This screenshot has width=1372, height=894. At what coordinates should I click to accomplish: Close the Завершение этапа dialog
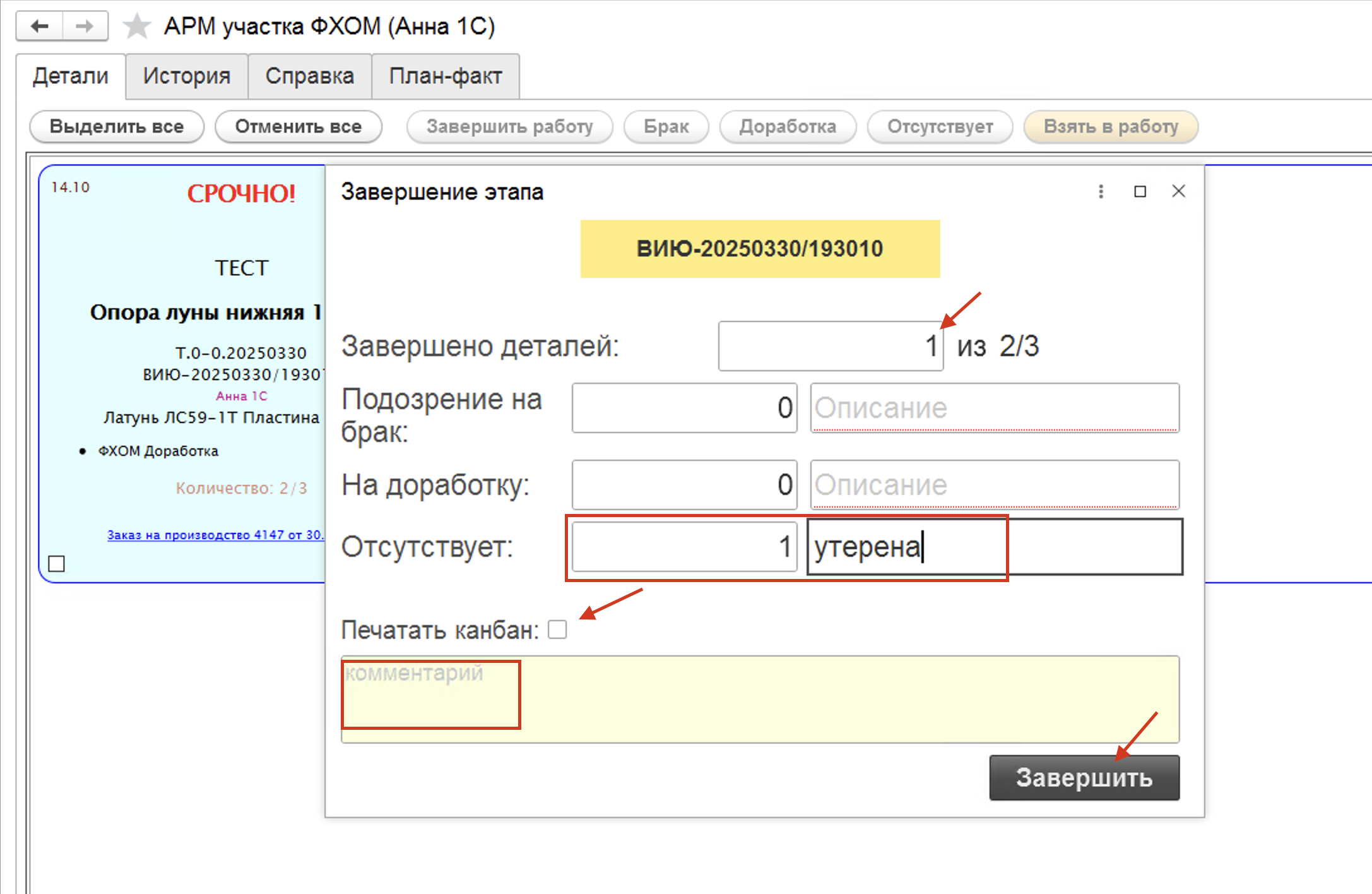1178,191
